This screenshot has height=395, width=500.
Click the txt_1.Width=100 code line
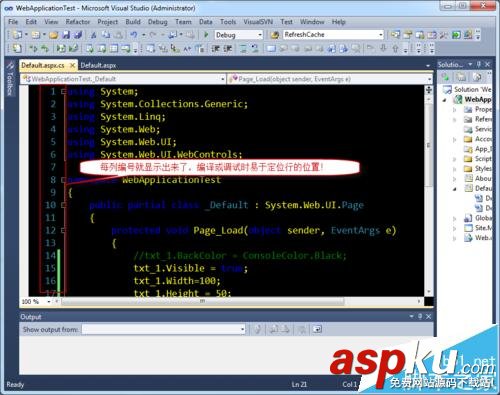coord(177,281)
